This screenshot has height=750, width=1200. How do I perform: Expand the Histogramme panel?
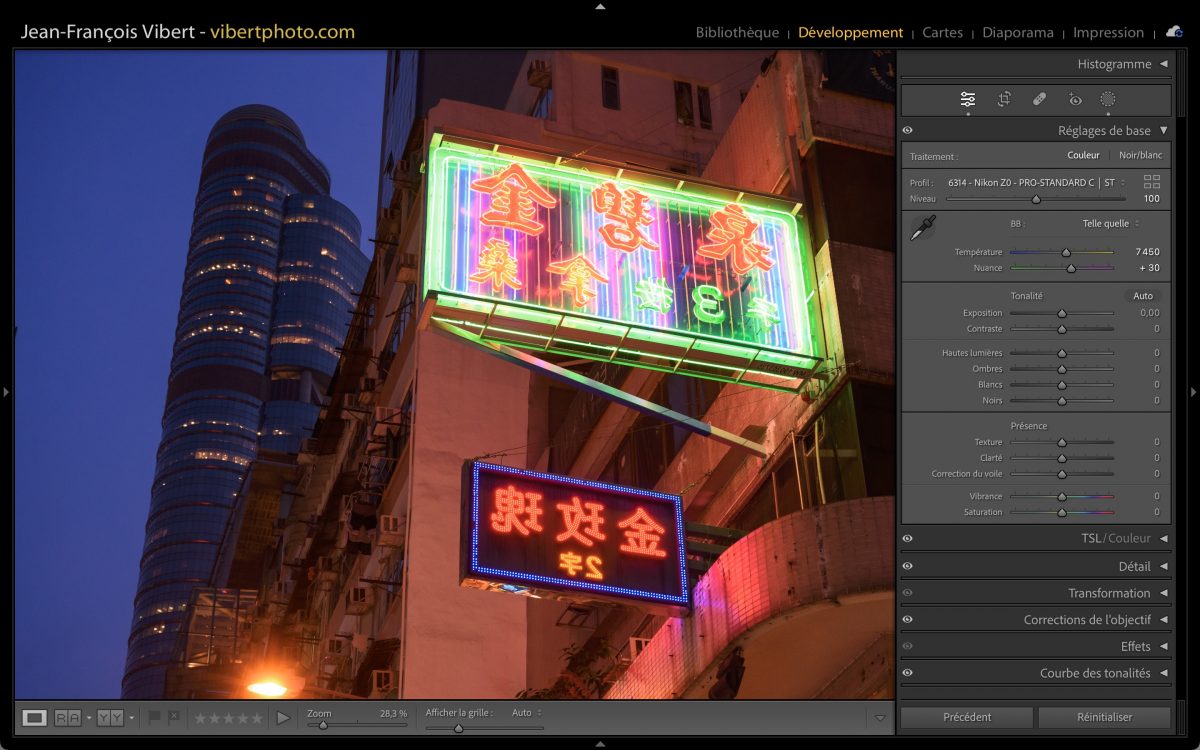click(1163, 64)
